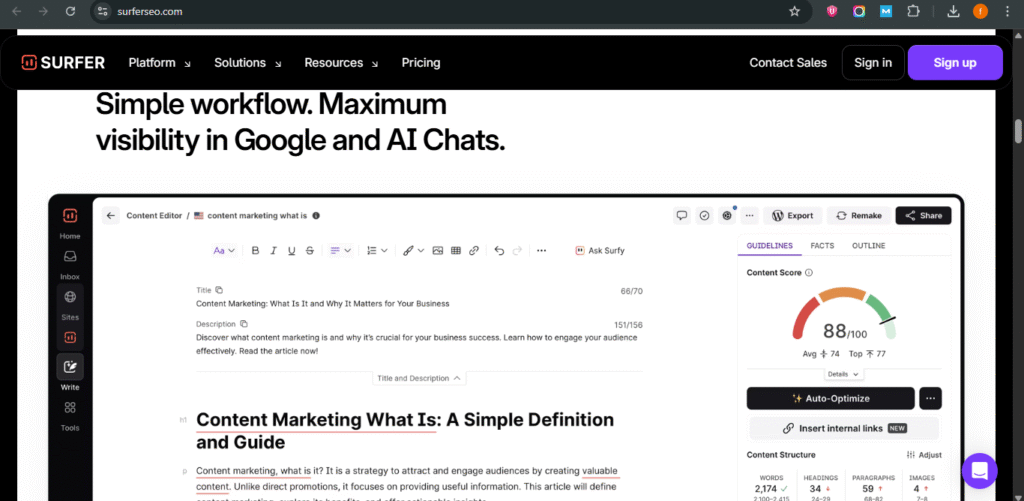The width and height of the screenshot is (1024, 501).
Task: Click the Remake button
Action: tap(859, 216)
